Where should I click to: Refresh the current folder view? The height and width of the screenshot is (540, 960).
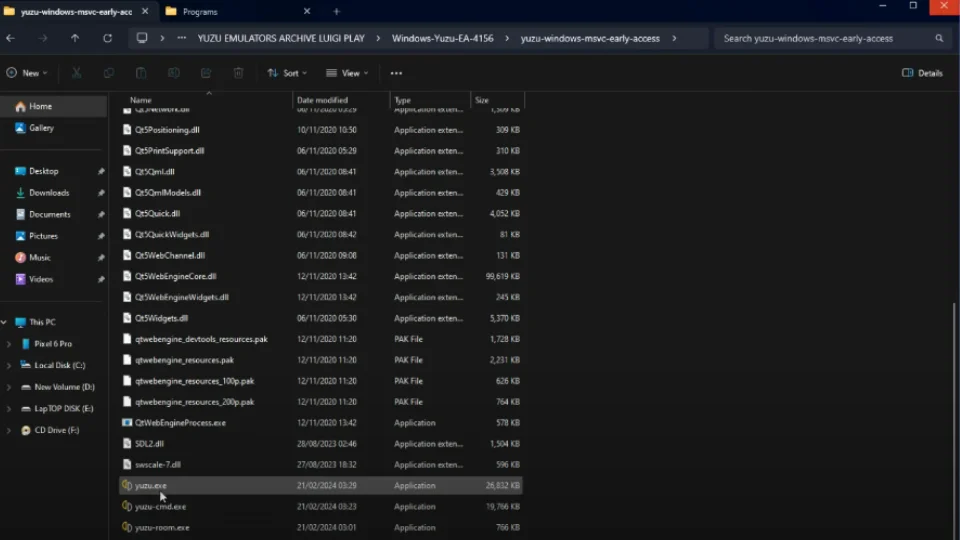coord(107,38)
